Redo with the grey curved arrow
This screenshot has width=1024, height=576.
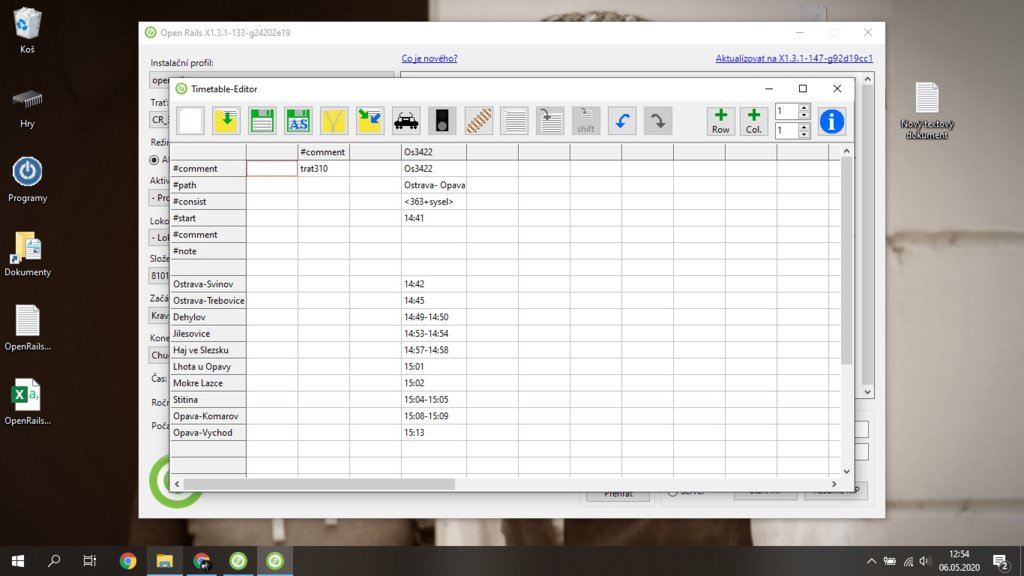coord(658,121)
